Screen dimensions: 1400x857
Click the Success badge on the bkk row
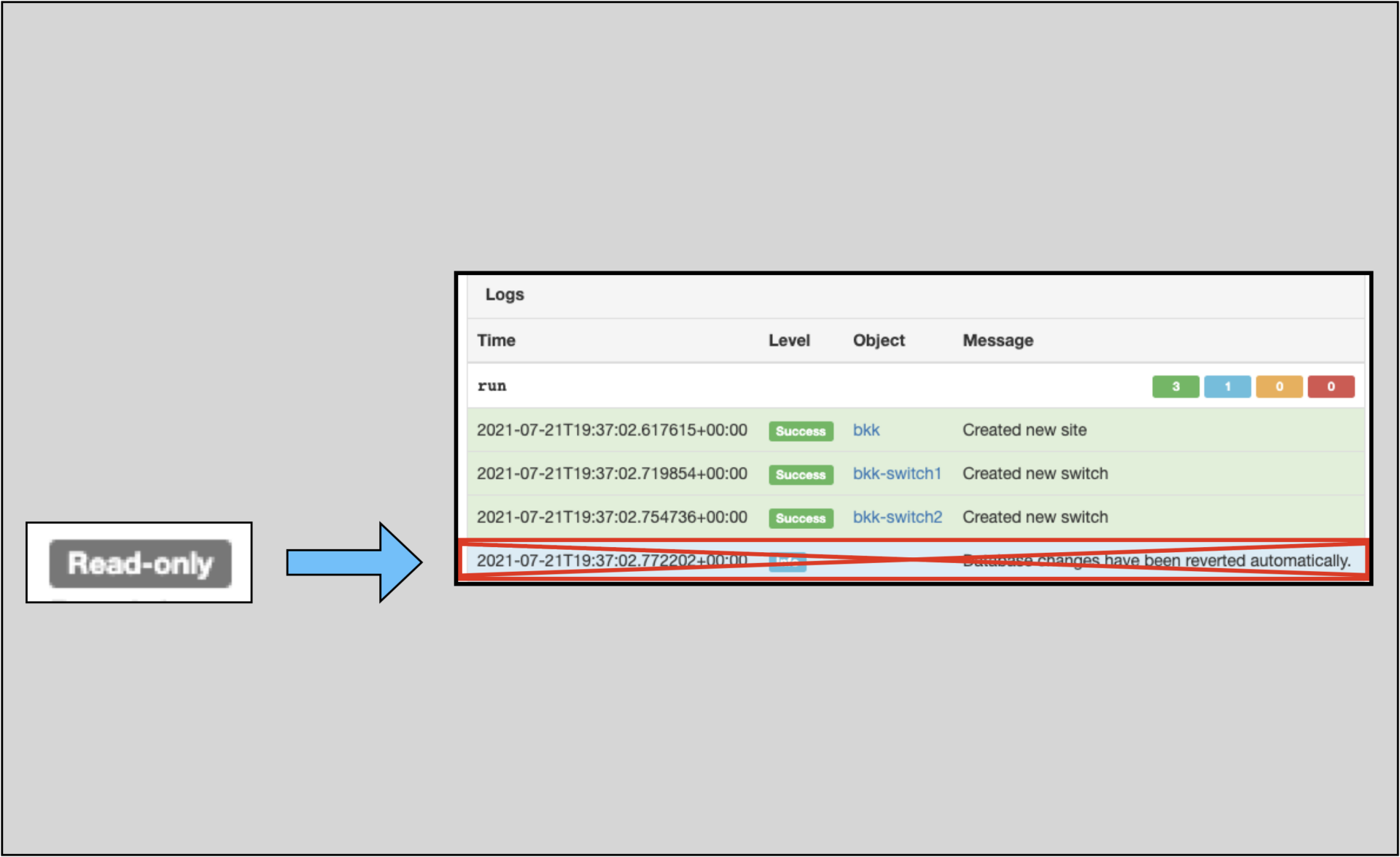(801, 431)
